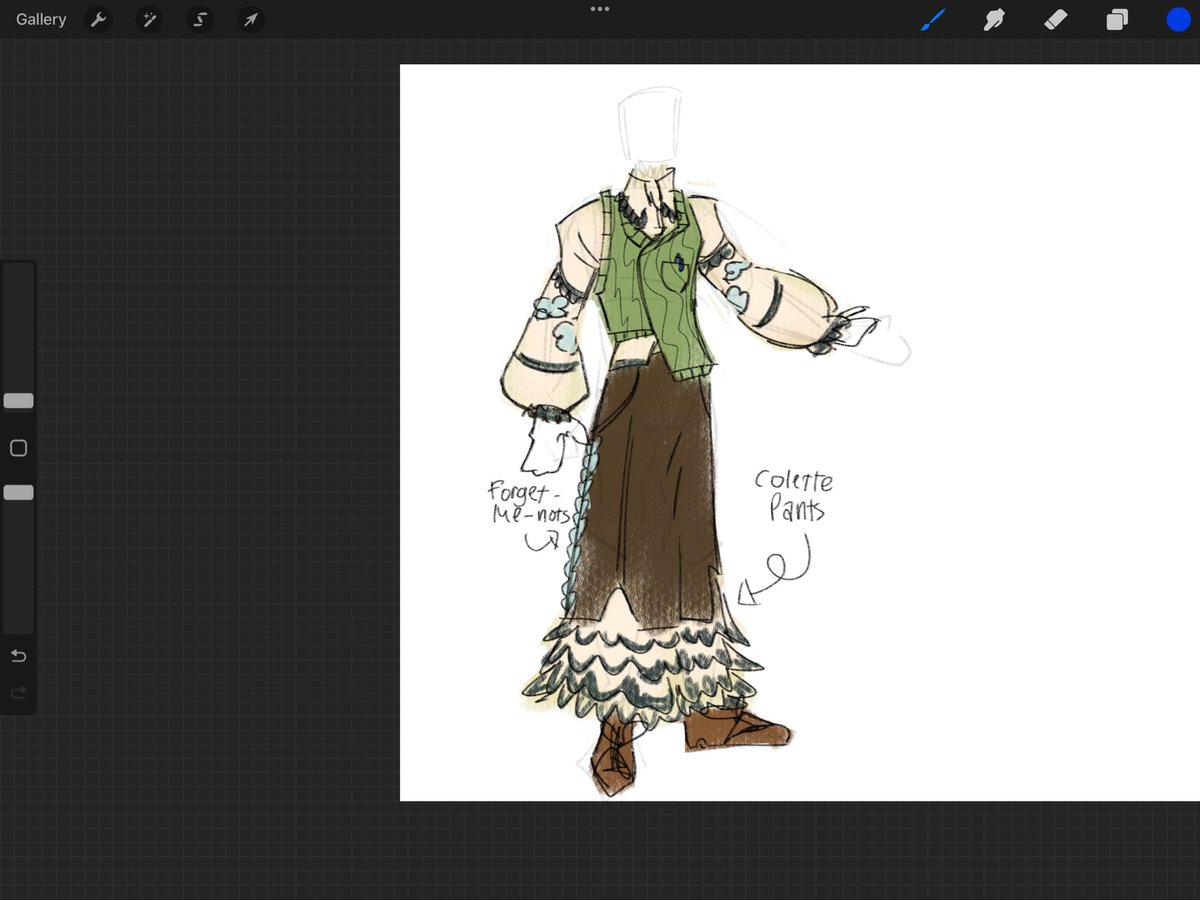Image resolution: width=1200 pixels, height=900 pixels.
Task: Open the Selection tool
Action: 199,19
